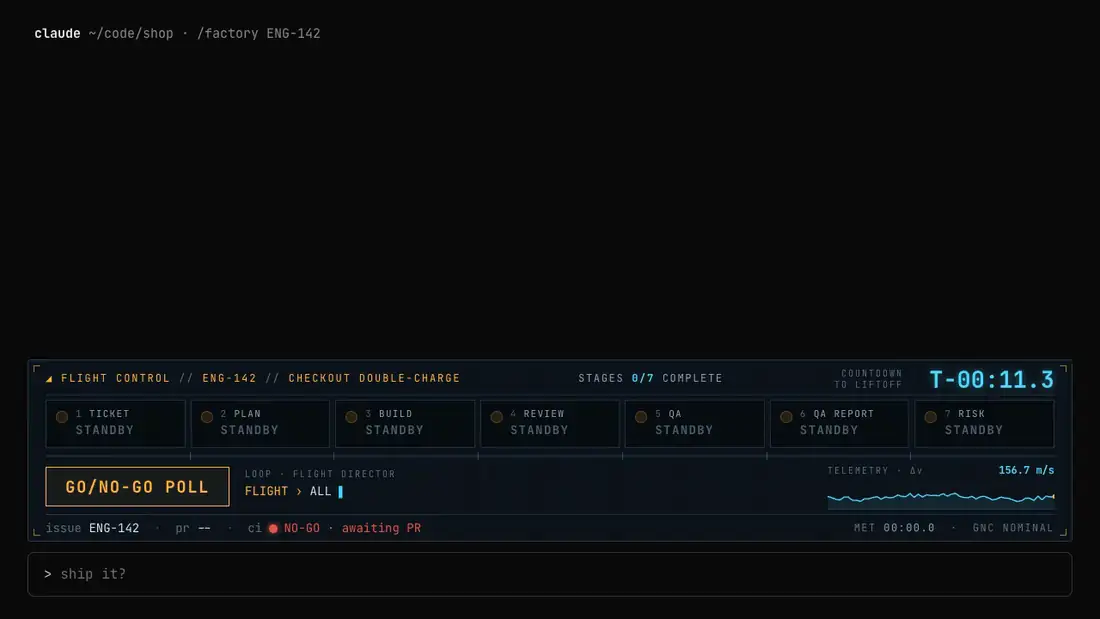This screenshot has height=619, width=1100.
Task: Click the 'FLIGHT › ALL' loop line
Action: 288,491
